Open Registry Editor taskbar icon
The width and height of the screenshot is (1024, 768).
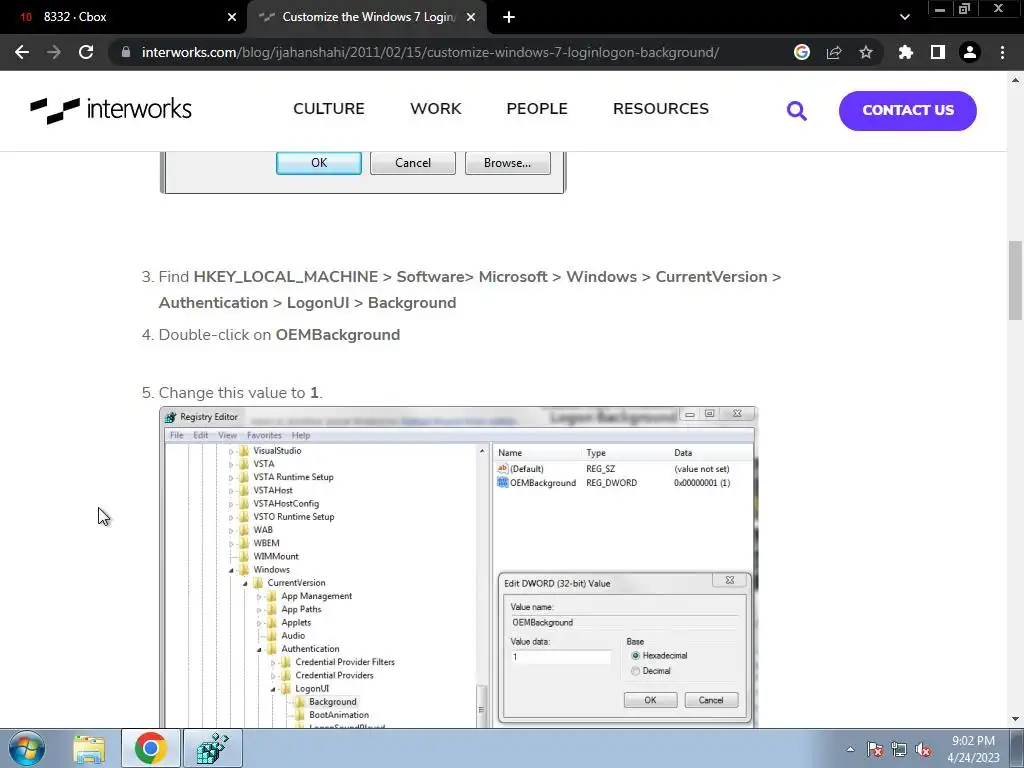coord(213,748)
